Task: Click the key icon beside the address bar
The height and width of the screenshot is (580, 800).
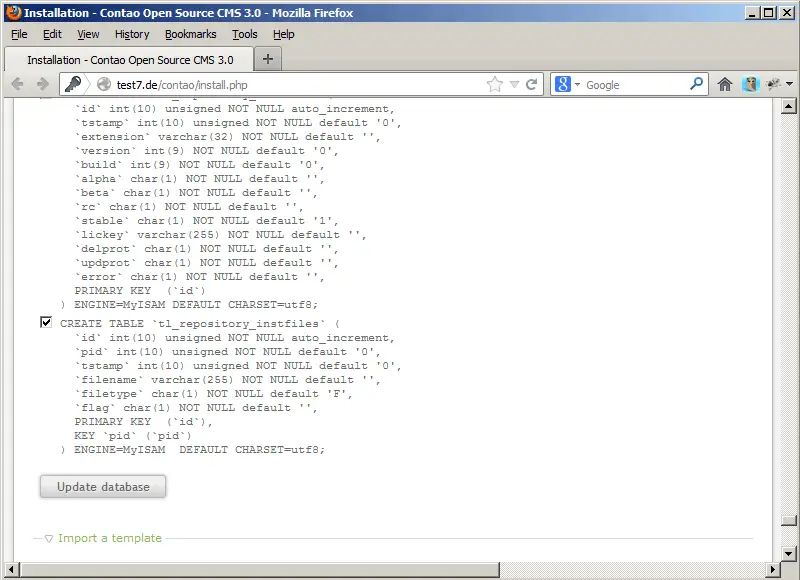Action: tap(74, 85)
